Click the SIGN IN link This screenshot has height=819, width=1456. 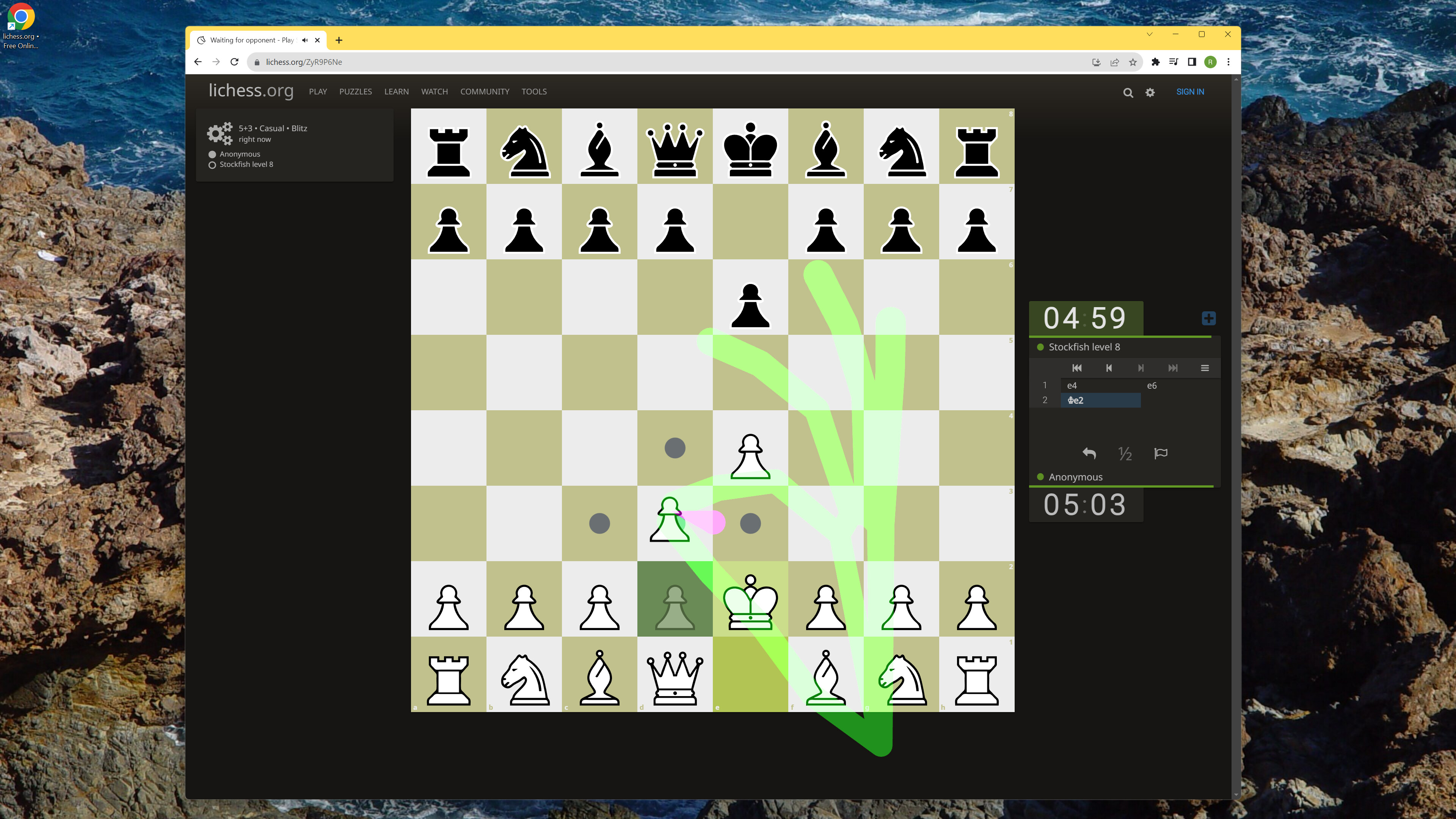click(1190, 91)
